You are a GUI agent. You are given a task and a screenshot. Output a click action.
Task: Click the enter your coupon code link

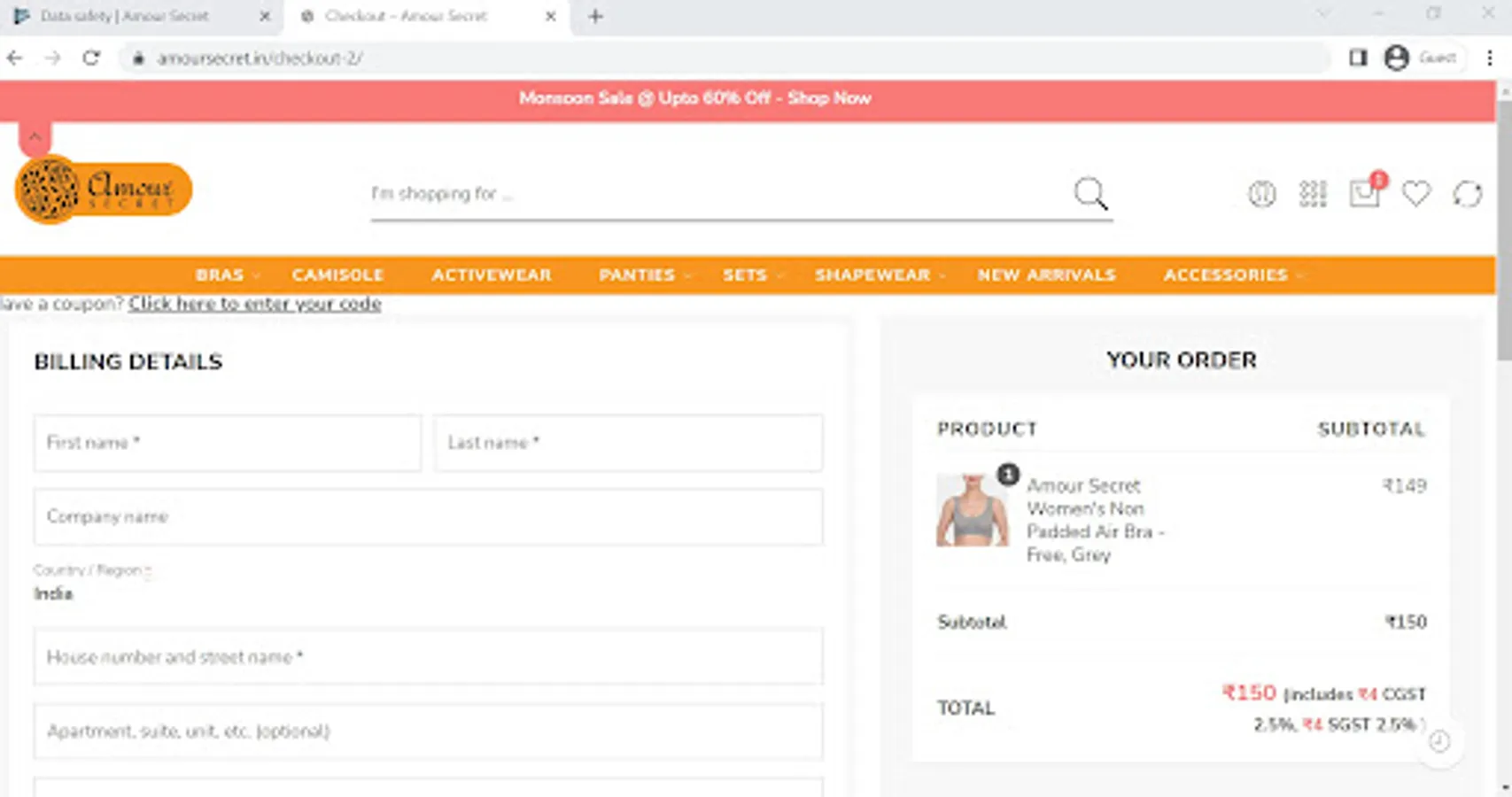tap(255, 304)
